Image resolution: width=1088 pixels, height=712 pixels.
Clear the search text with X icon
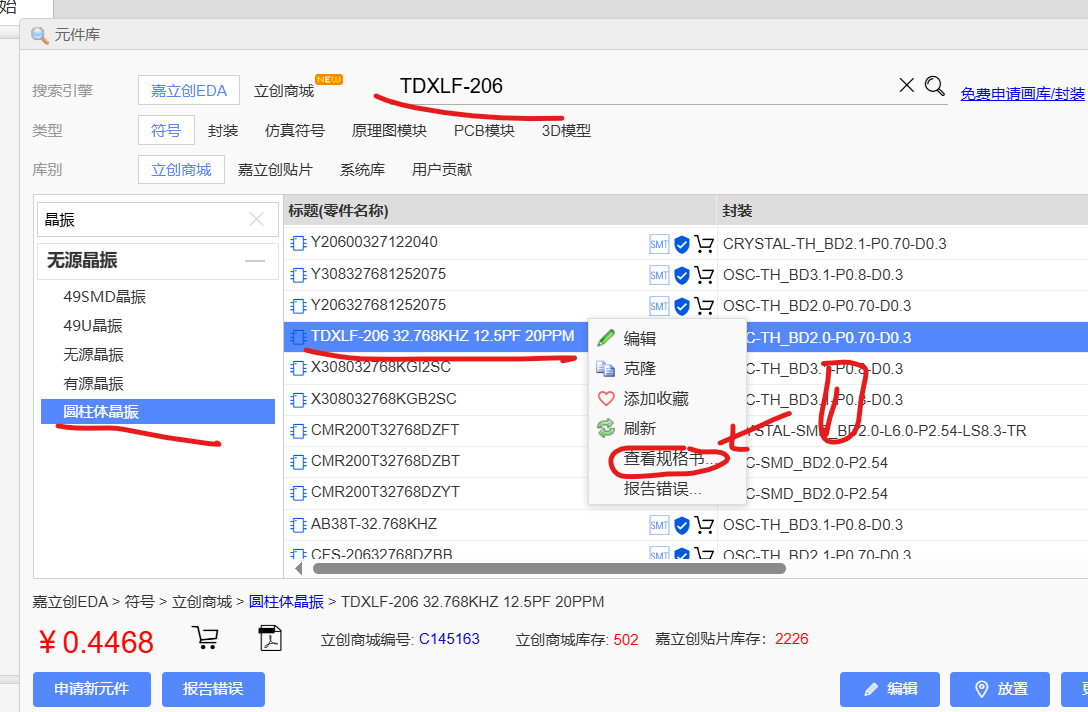pyautogui.click(x=906, y=85)
